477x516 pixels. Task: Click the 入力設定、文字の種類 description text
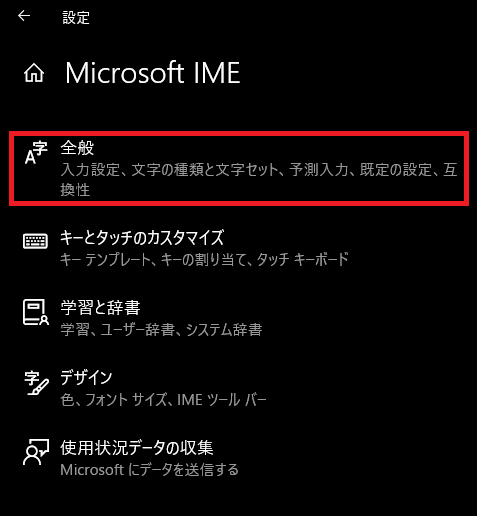(259, 180)
